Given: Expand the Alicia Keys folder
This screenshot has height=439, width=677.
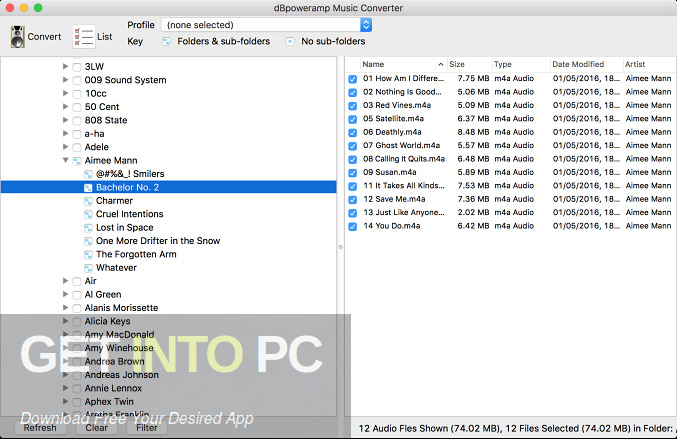Looking at the screenshot, I should 66,321.
